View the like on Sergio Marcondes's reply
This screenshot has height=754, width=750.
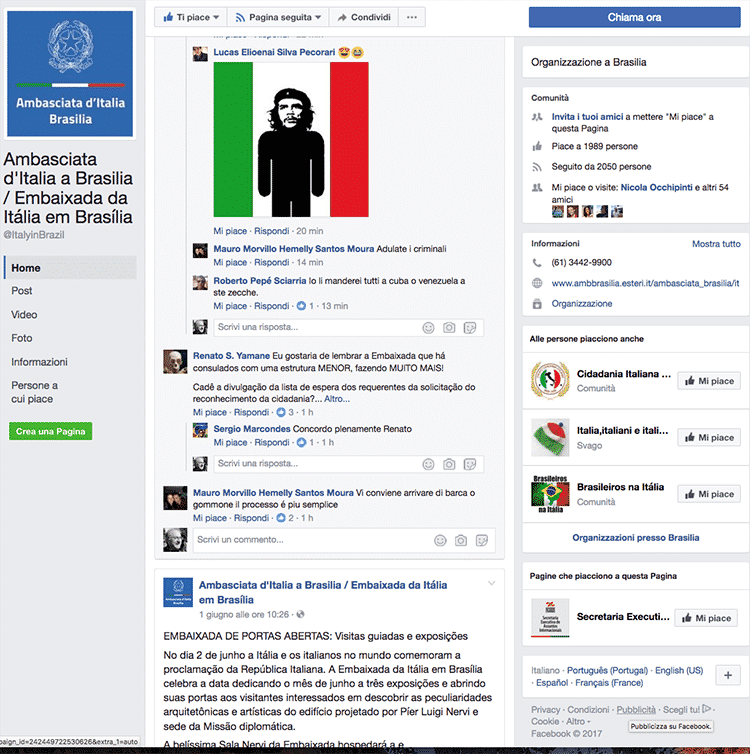click(305, 442)
